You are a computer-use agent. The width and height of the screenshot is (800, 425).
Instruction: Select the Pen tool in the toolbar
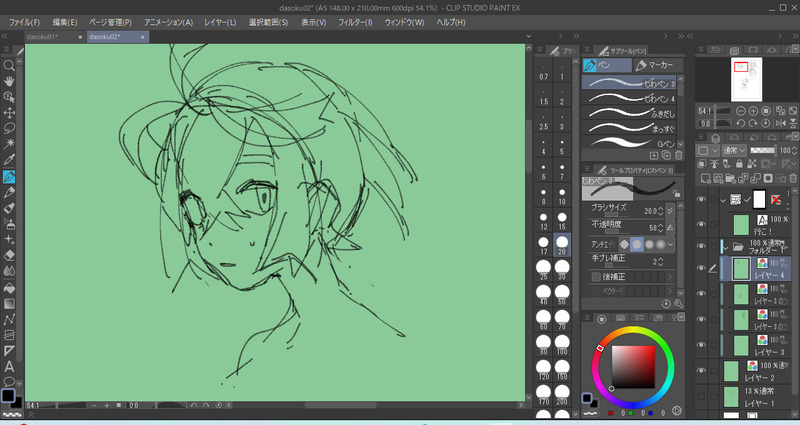[9, 177]
